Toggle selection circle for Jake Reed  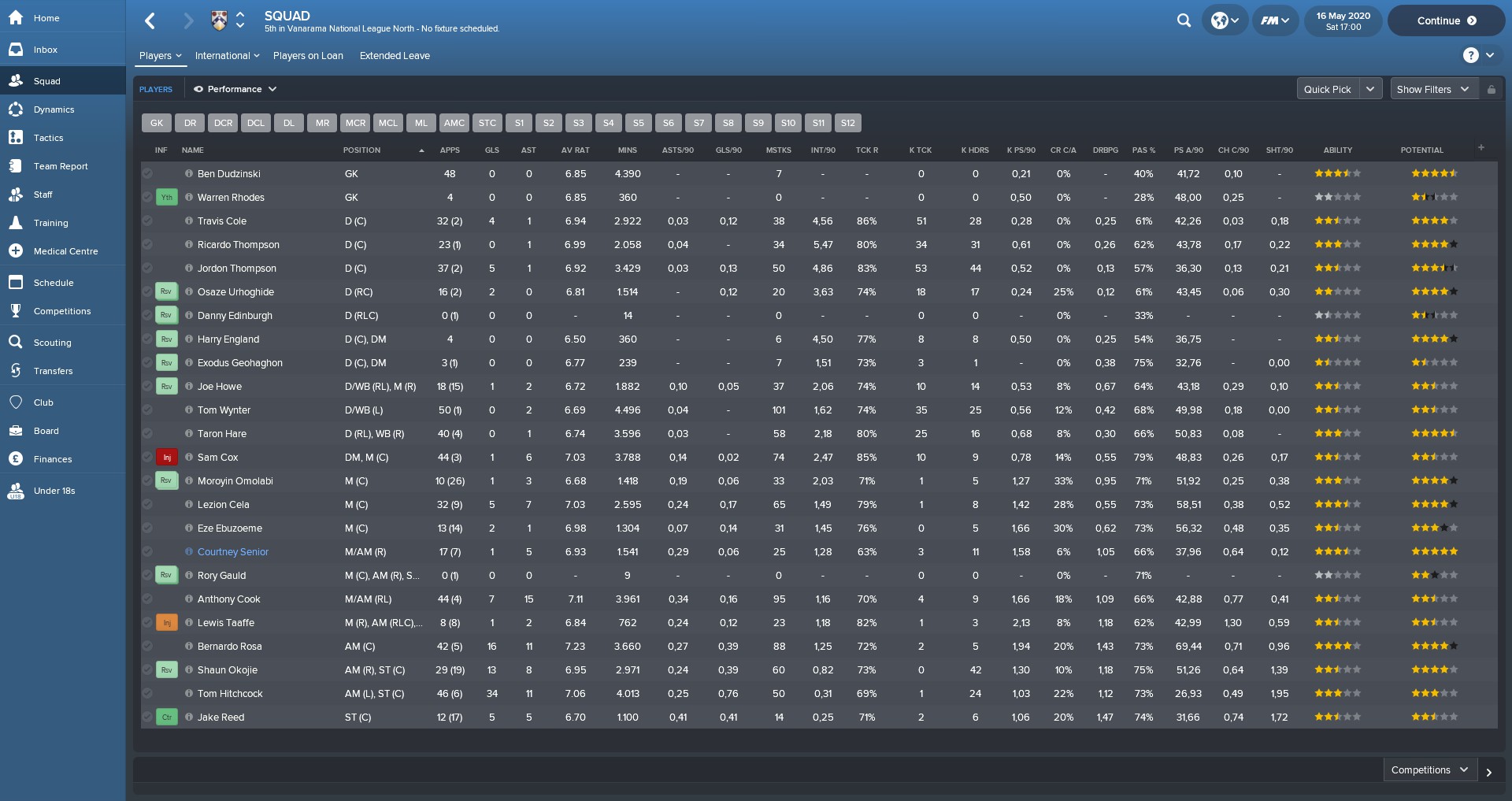pyautogui.click(x=147, y=717)
